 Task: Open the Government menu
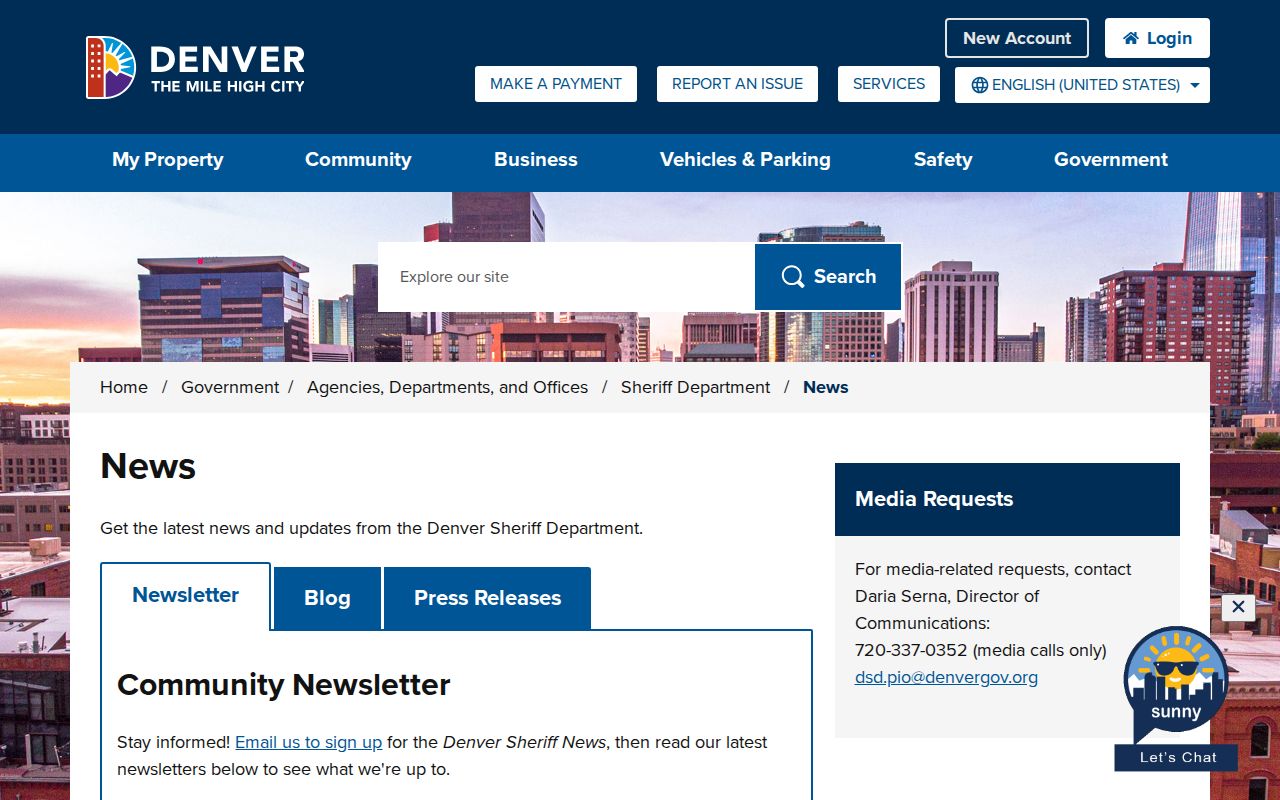(x=1111, y=160)
